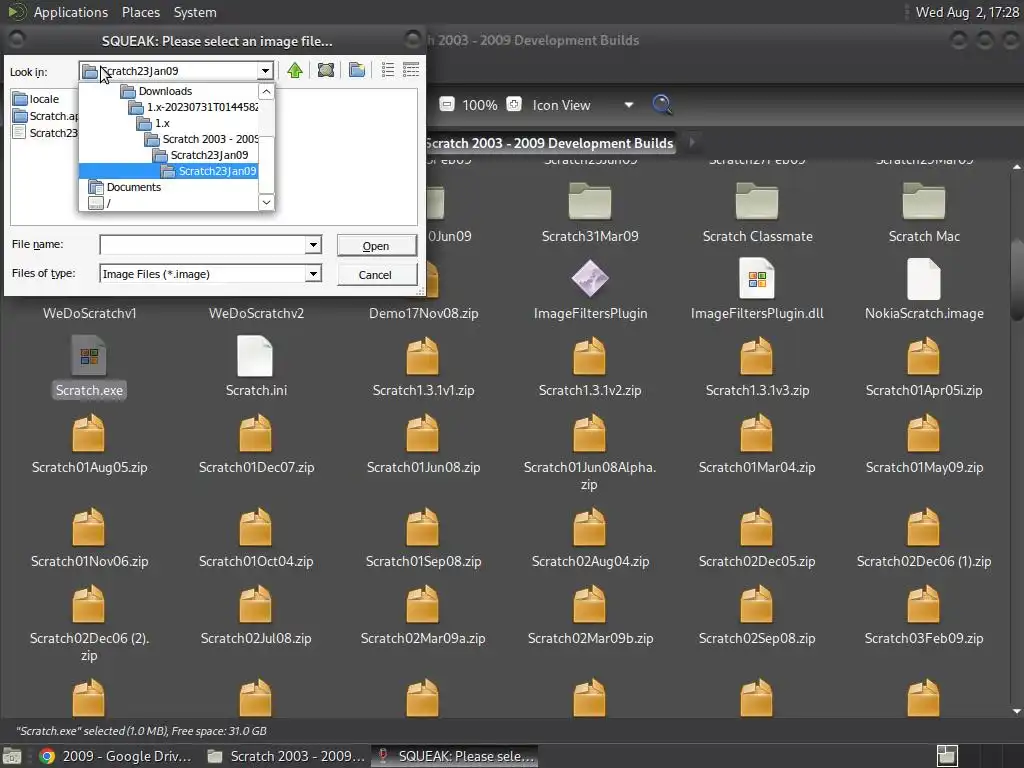Click the clock showing Wed Aug 2
Viewport: 1024px width, 768px height.
(x=967, y=12)
